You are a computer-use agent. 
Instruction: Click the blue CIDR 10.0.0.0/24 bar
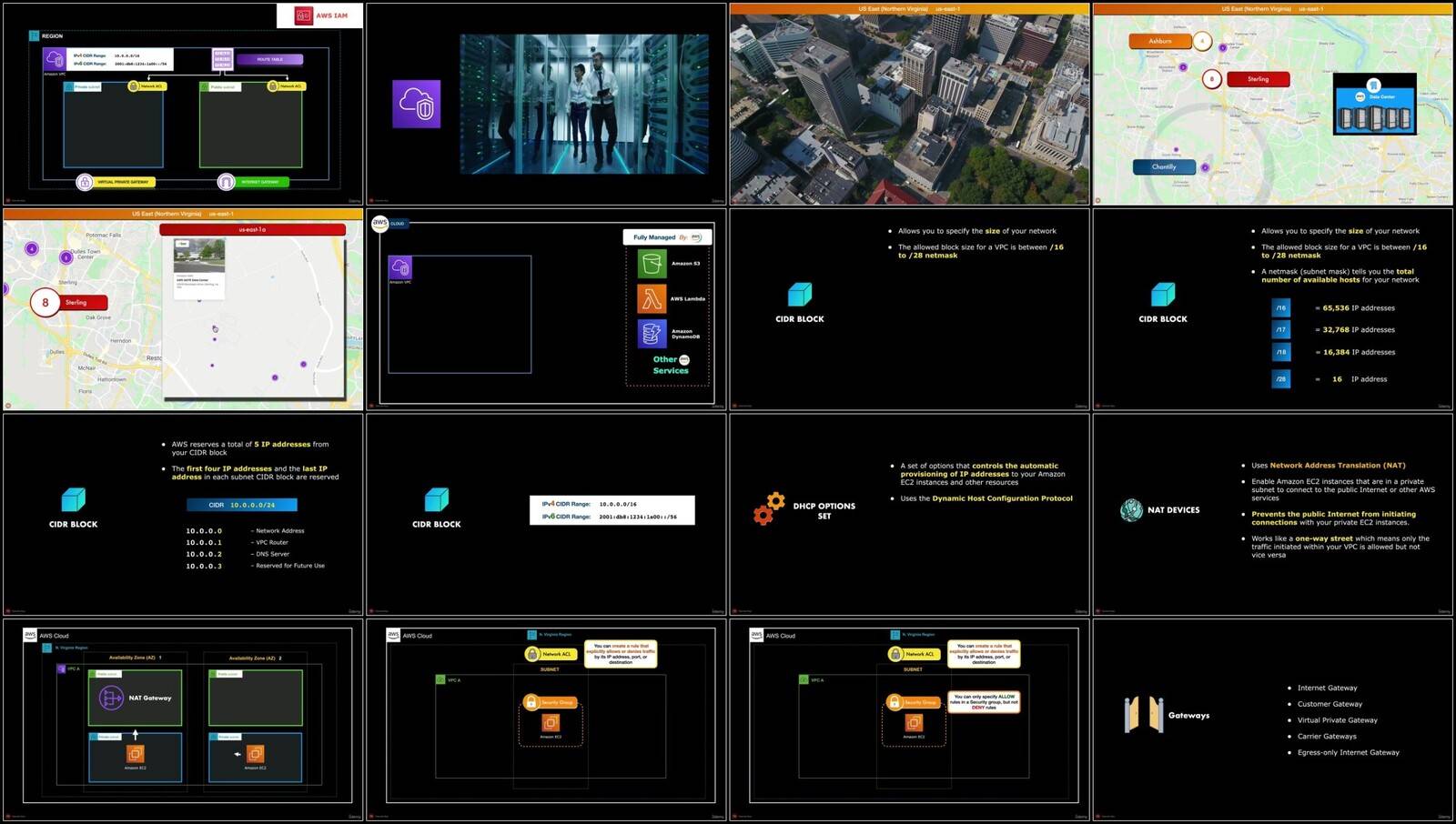[x=242, y=505]
